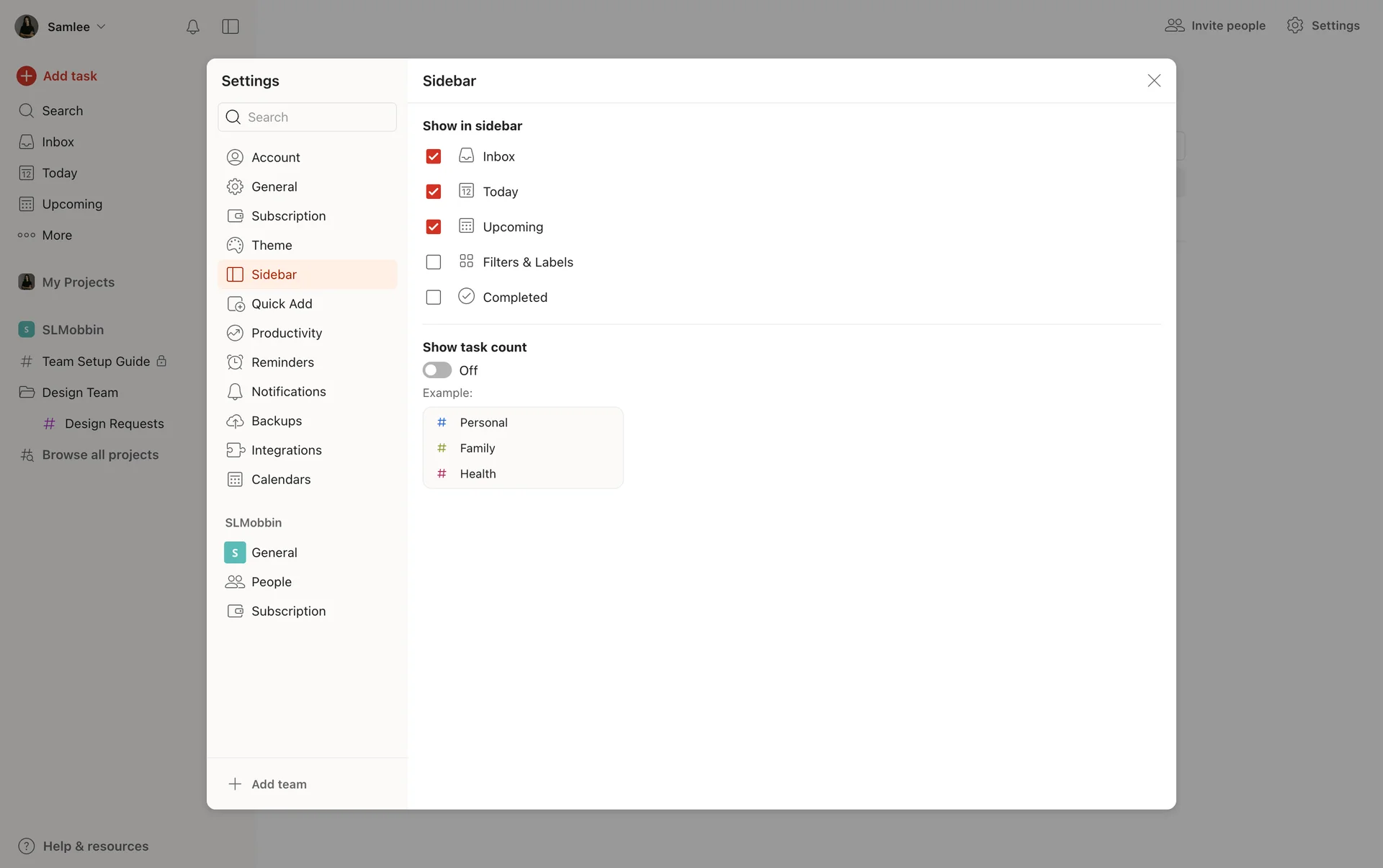Open Backups cloud settings
The image size is (1383, 868).
click(276, 421)
